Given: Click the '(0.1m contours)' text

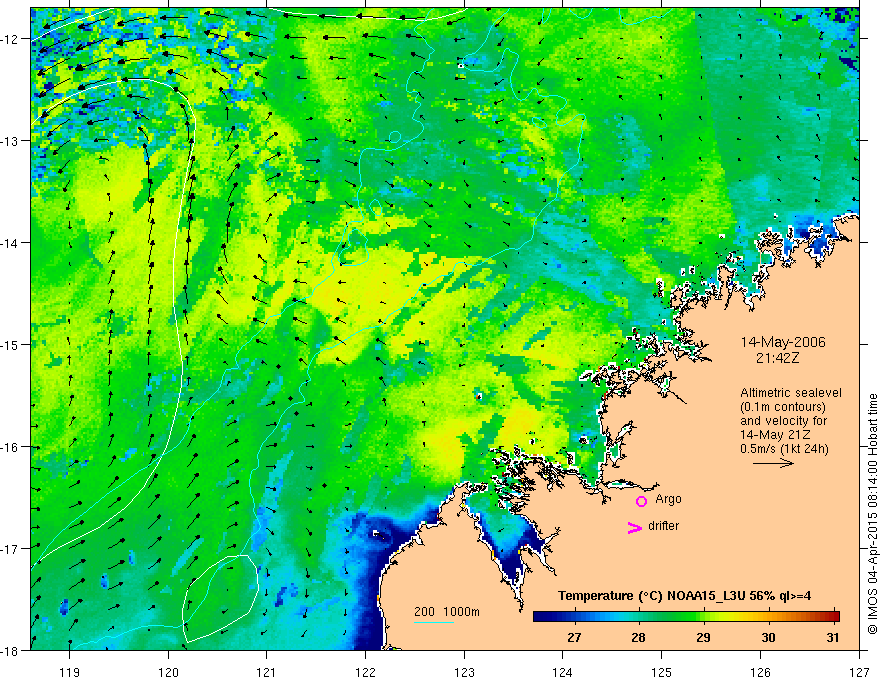Looking at the screenshot, I should pyautogui.click(x=783, y=407).
